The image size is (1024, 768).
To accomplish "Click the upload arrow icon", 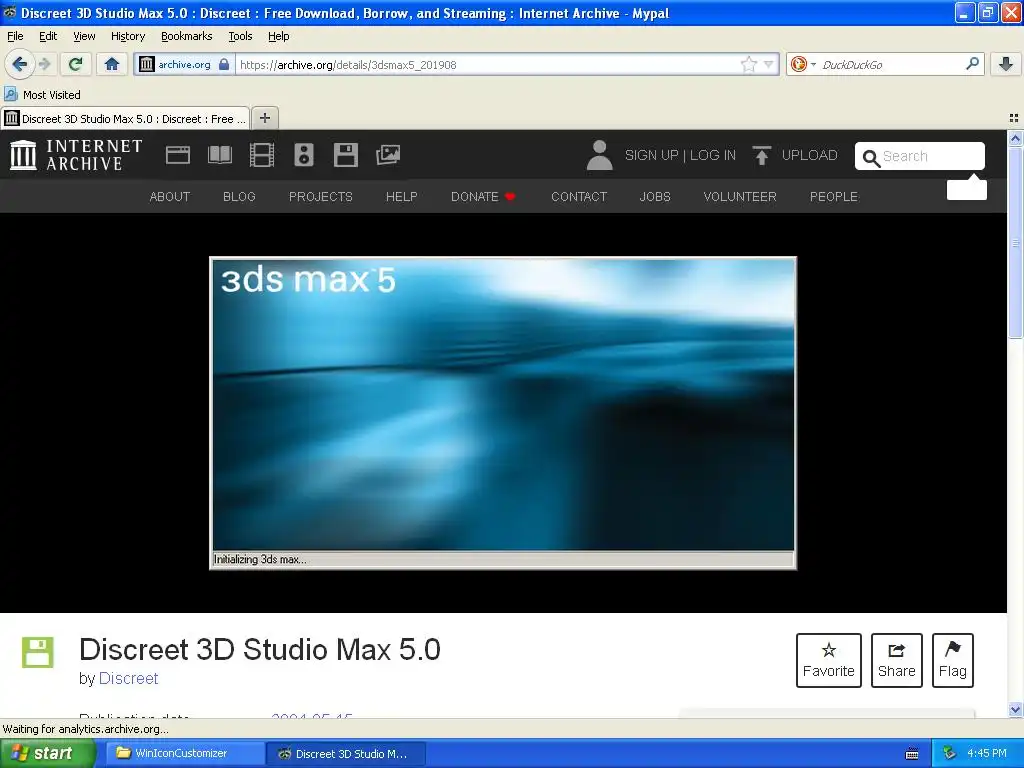I will pyautogui.click(x=761, y=155).
